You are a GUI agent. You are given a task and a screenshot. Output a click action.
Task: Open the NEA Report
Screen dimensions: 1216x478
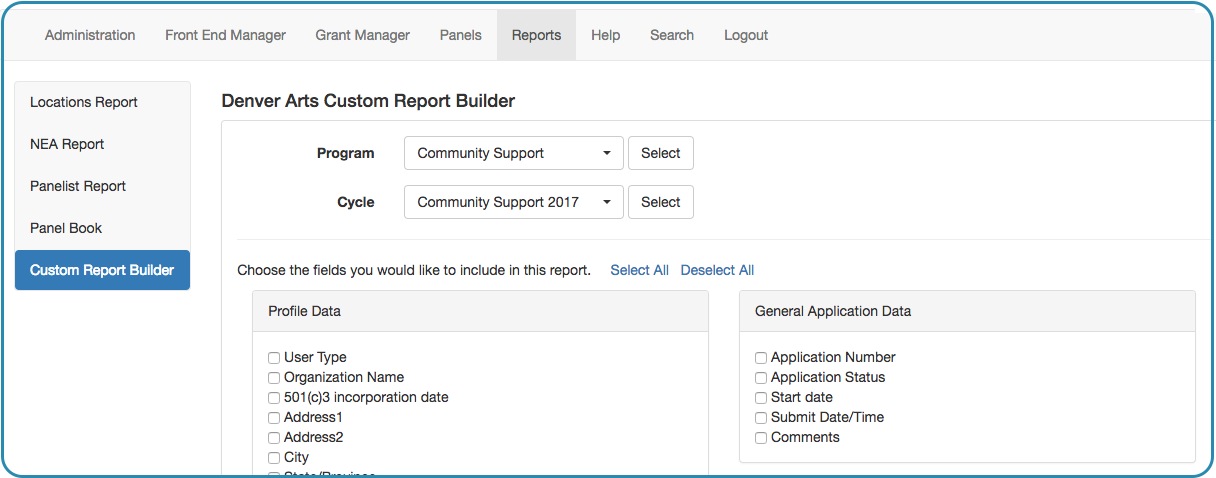102,144
